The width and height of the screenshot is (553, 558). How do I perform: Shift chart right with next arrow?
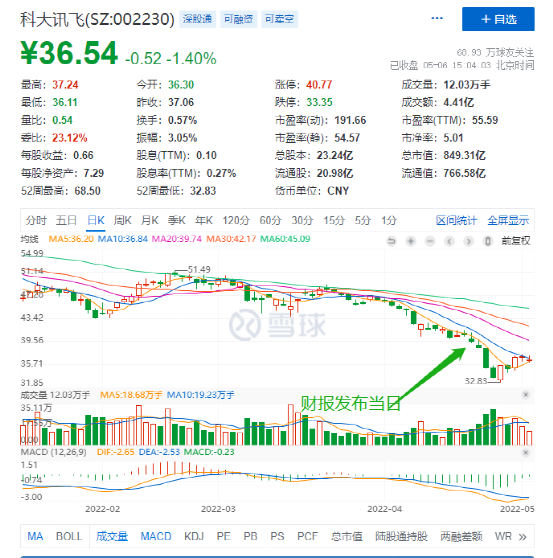[x=468, y=241]
